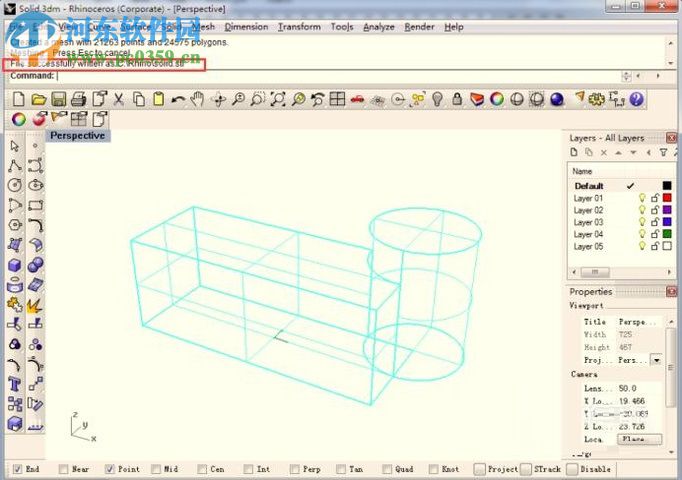Click new layer icon in Layers panel
682x480 pixels.
(574, 152)
